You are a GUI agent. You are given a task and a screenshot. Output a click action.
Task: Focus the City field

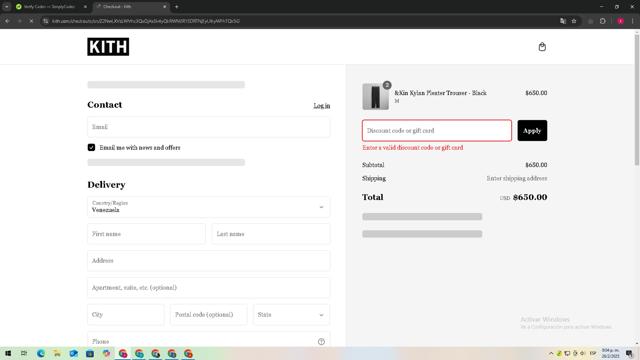coord(126,315)
